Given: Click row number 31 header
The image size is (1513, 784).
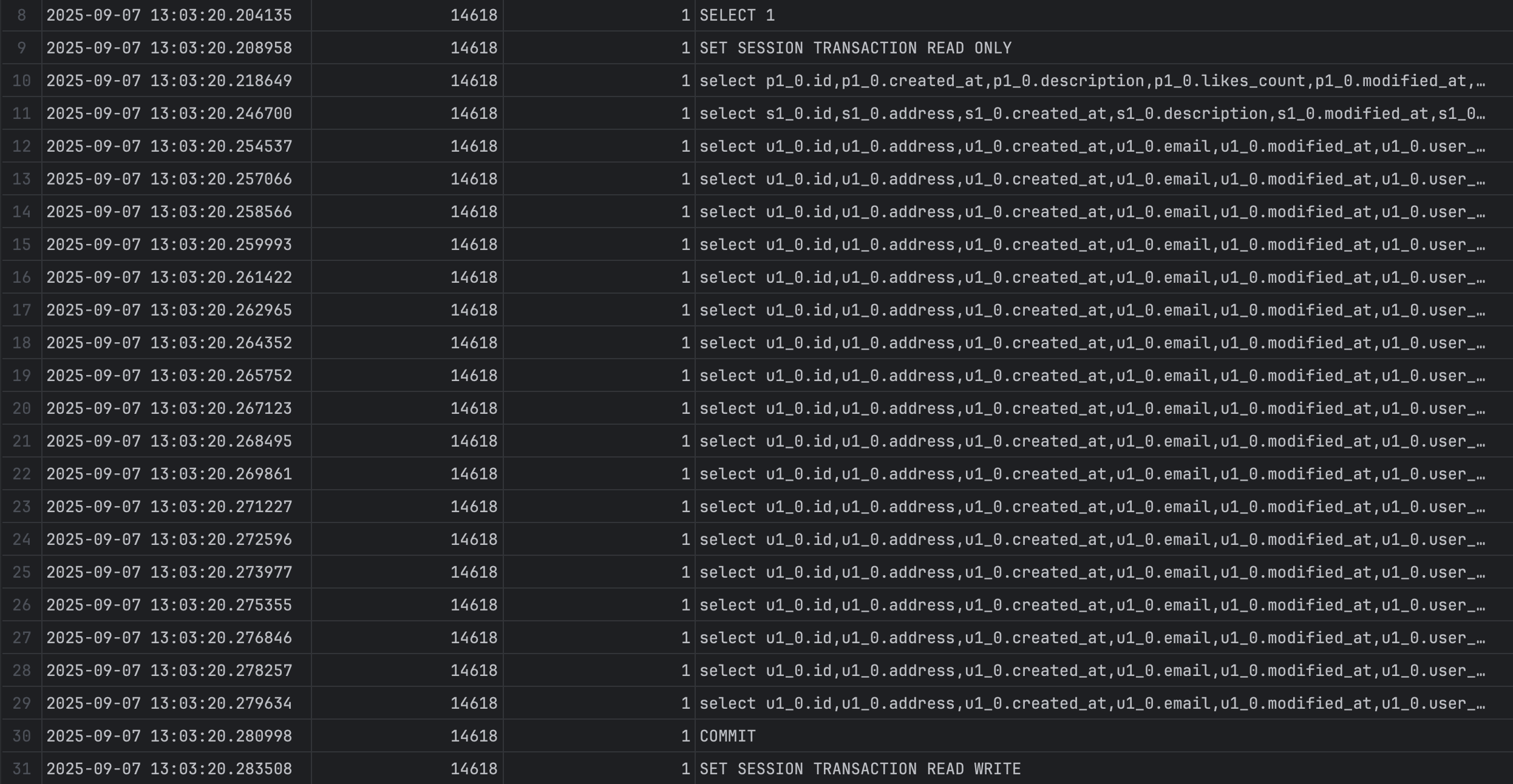Looking at the screenshot, I should coord(21,769).
